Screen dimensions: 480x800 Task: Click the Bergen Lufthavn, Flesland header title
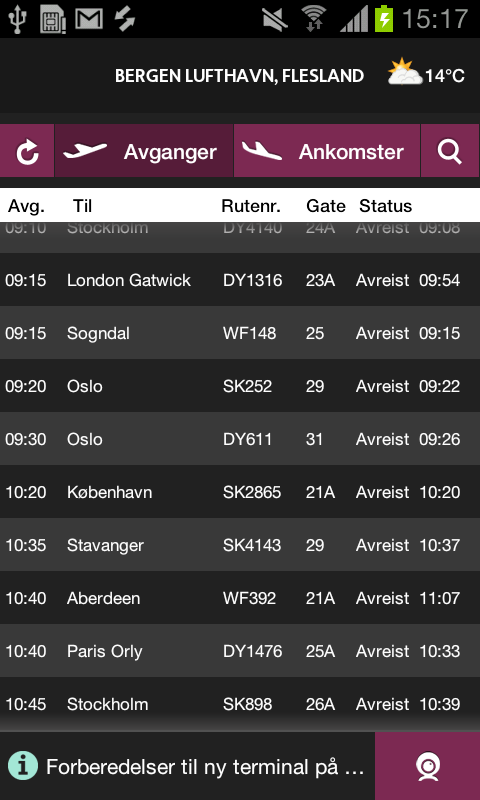(239, 76)
